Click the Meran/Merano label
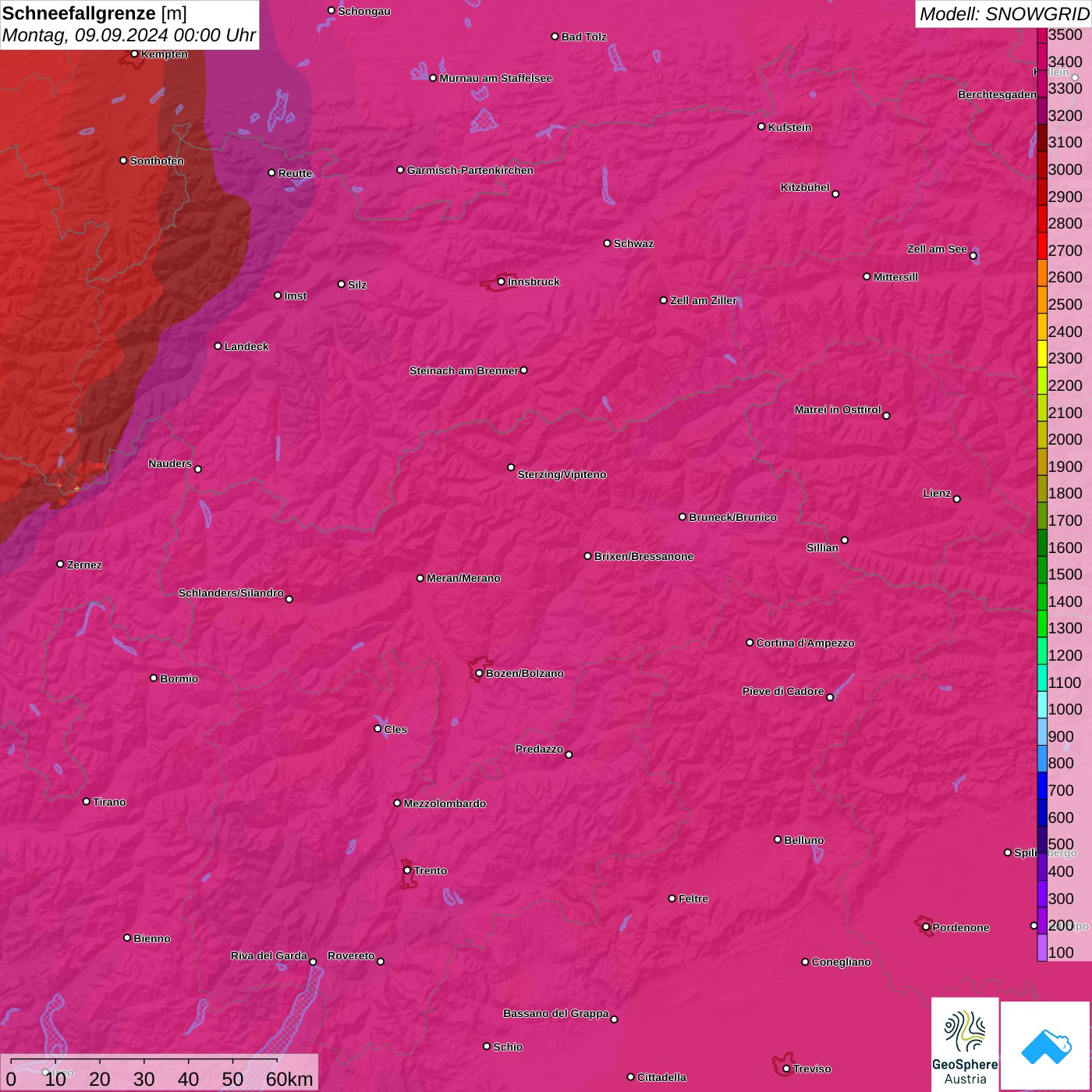The width and height of the screenshot is (1092, 1092). click(x=463, y=578)
